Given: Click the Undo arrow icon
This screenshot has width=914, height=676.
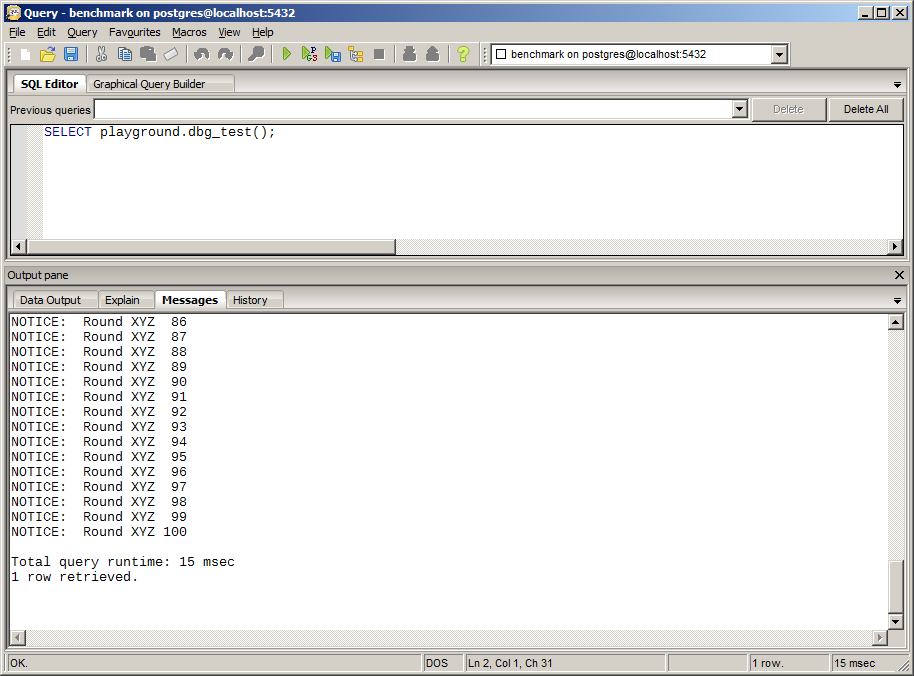Looking at the screenshot, I should 201,54.
